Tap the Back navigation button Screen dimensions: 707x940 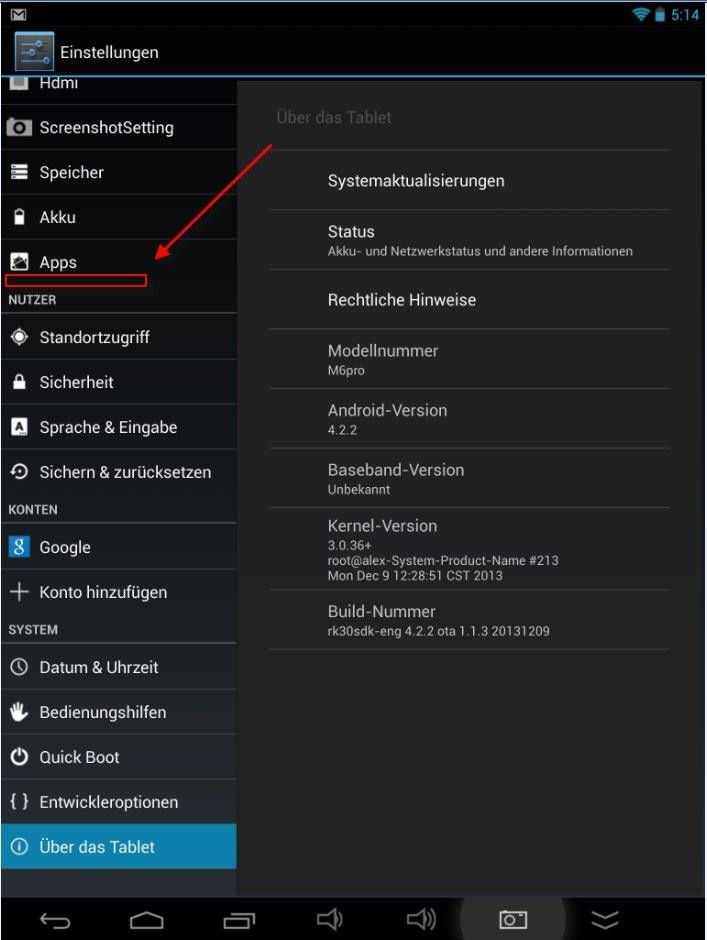pyautogui.click(x=55, y=920)
